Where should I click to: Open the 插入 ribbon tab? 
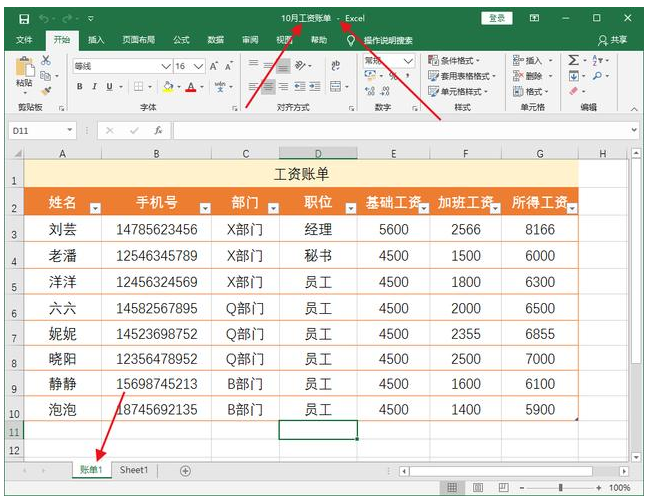96,40
